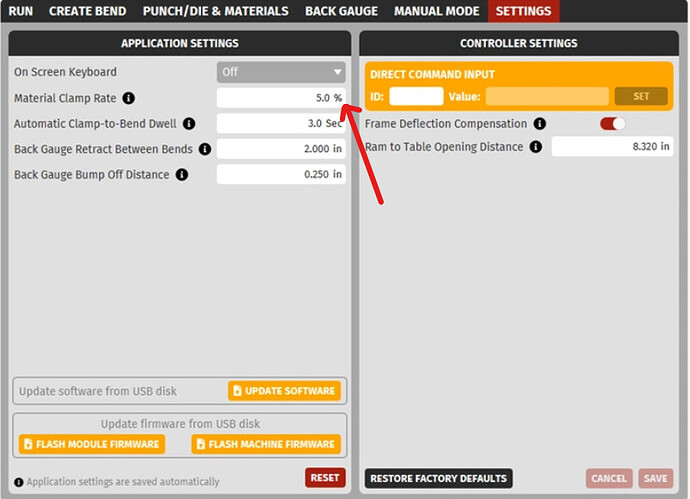Viewport: 690px width, 499px height.
Task: Click the Material Clamp Rate value field
Action: point(280,98)
